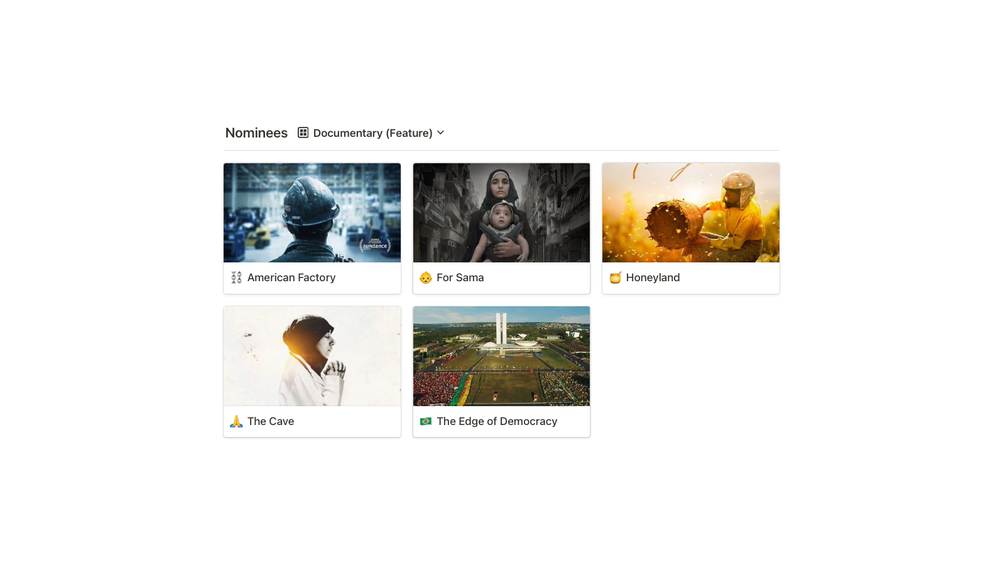The height and width of the screenshot is (565, 1005).
Task: Click the For Sama title
Action: pos(460,277)
